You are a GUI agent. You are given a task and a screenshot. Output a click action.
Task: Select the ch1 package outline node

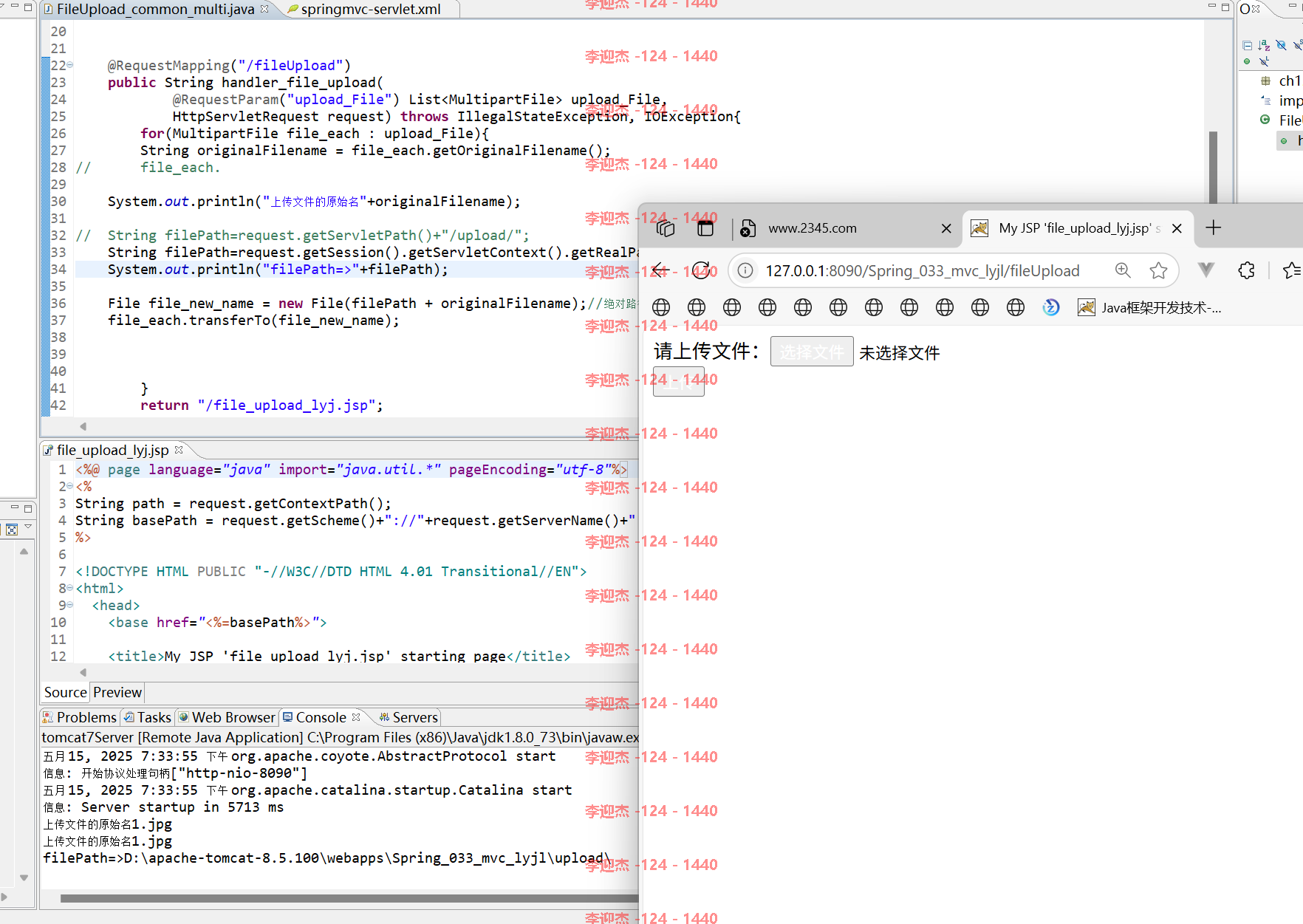(1281, 81)
